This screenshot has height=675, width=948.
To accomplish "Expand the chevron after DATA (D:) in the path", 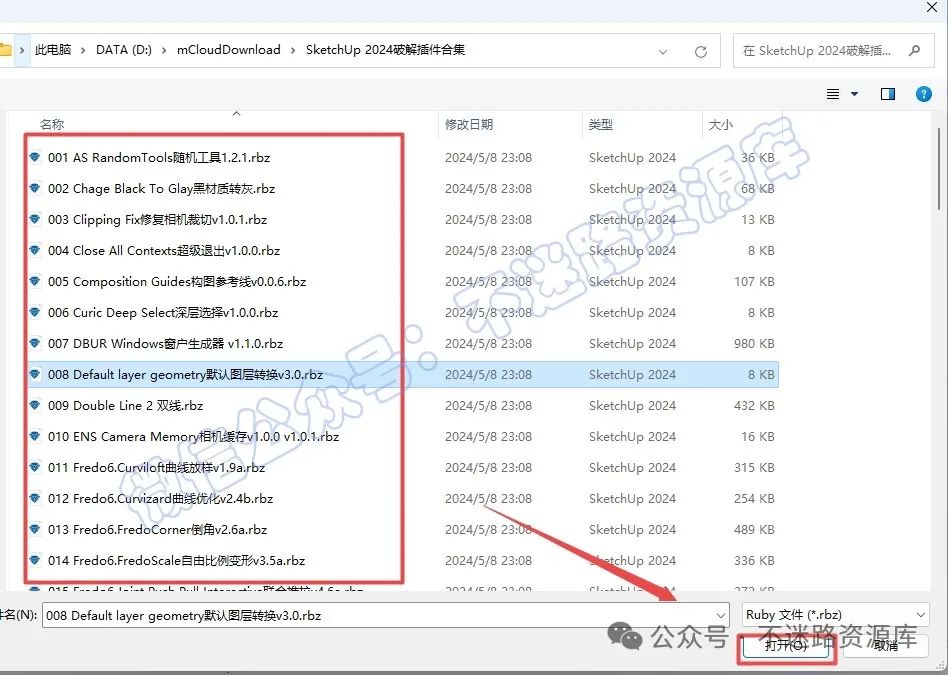I will point(164,50).
